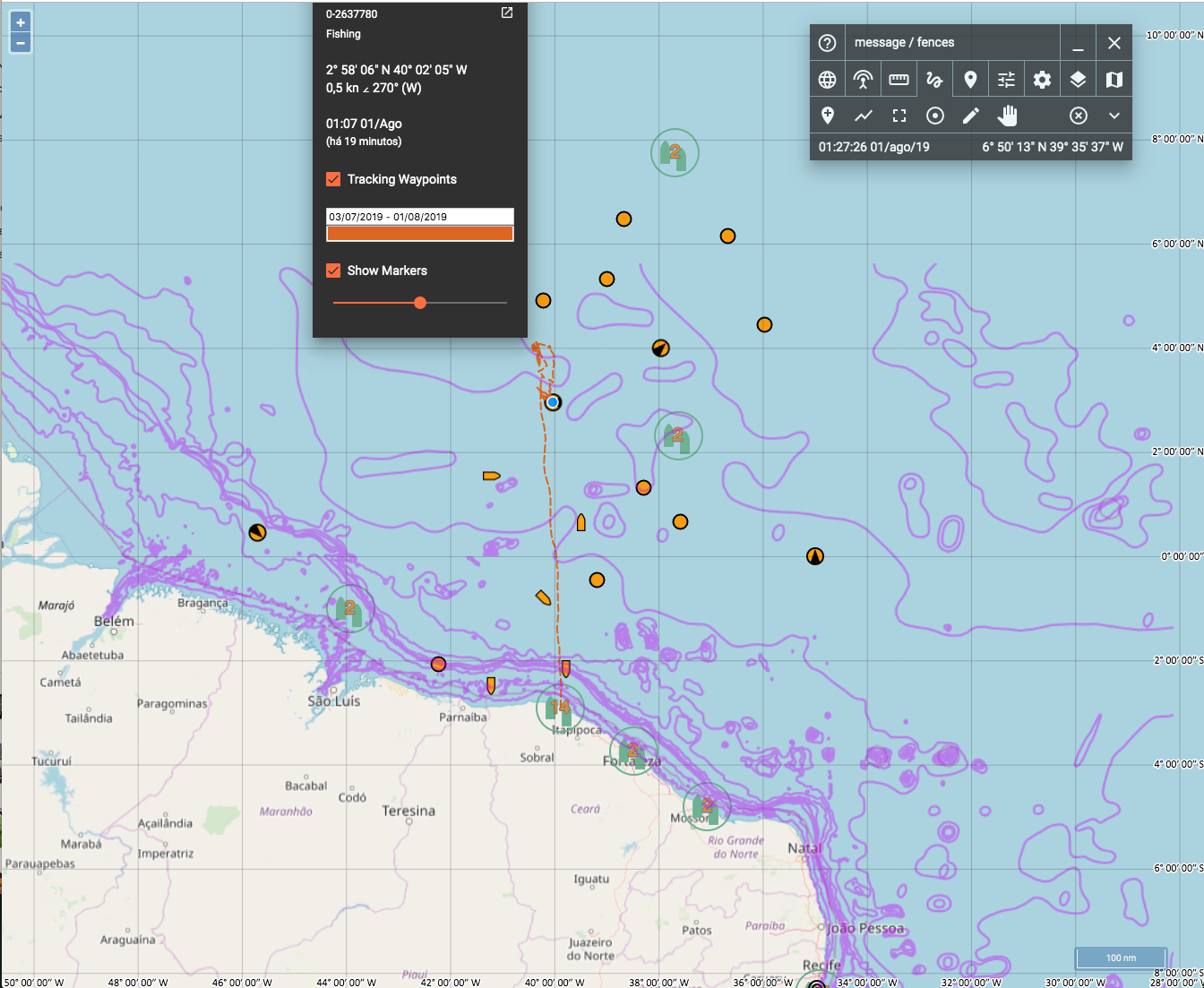Select the add pin marker tool

pos(828,116)
